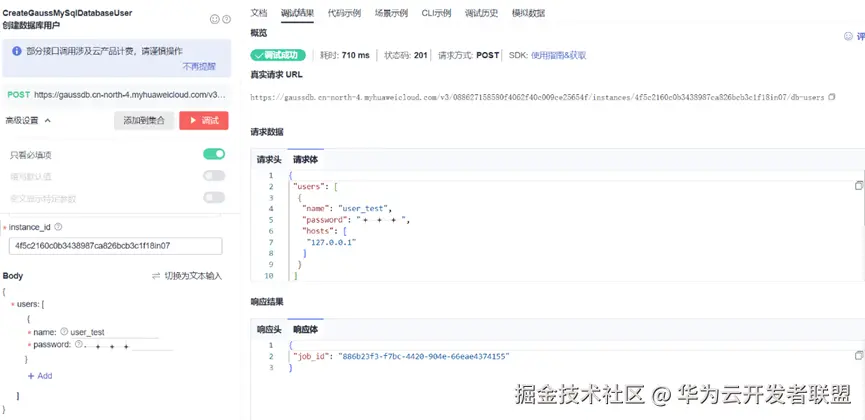Screen dimensions: 865x420
Task: Show the 请求头 tab in request data
Action: click(x=269, y=160)
